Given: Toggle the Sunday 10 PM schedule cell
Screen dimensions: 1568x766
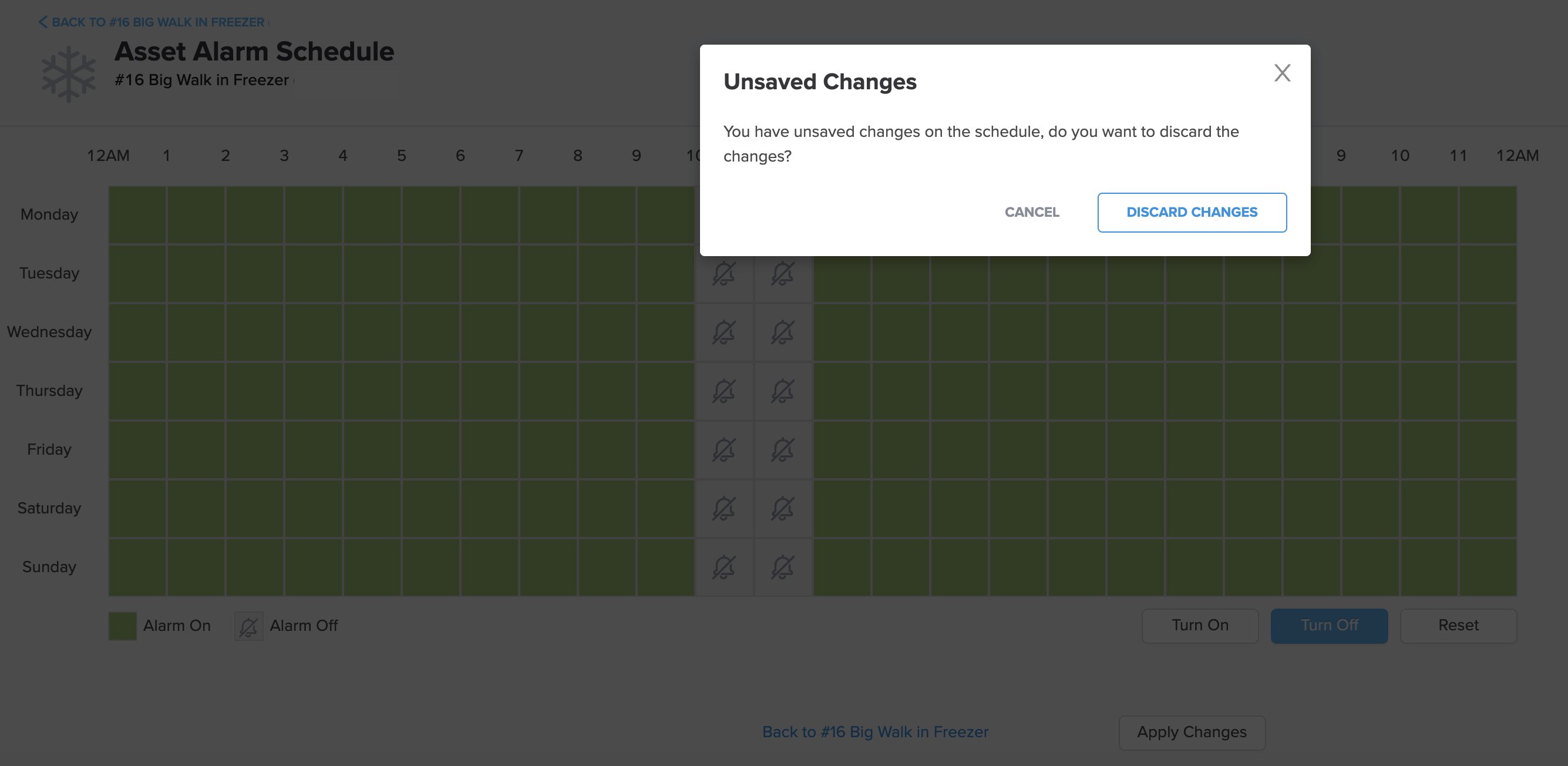Looking at the screenshot, I should (x=1430, y=567).
